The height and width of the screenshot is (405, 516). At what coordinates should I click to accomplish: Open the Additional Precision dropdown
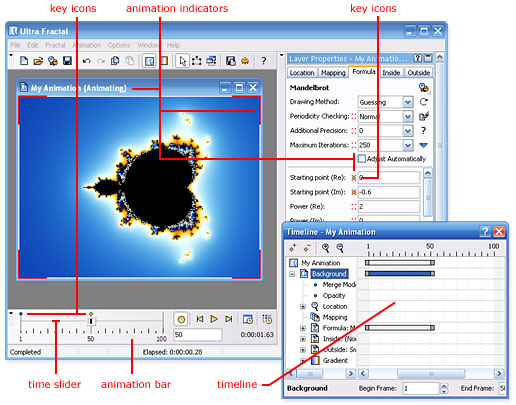(408, 131)
